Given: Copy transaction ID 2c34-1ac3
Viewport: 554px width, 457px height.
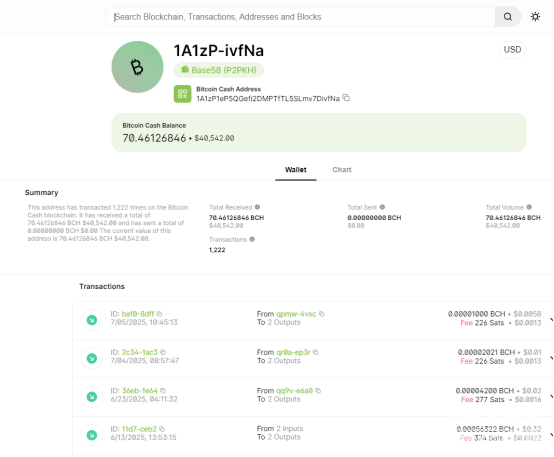Looking at the screenshot, I should pos(163,352).
